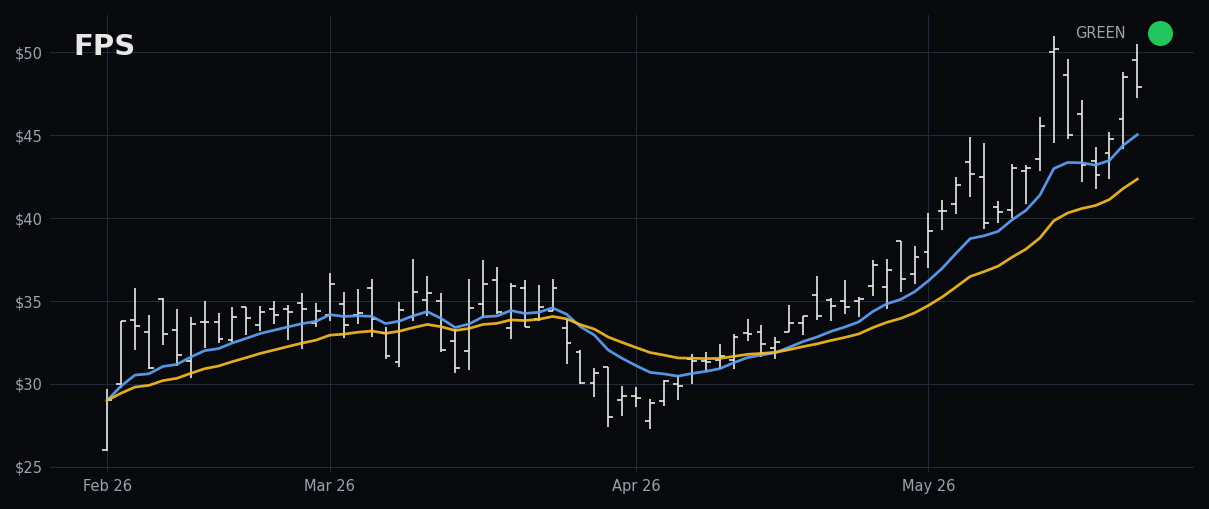
Task: Click the $25 price axis label
Action: [28, 468]
